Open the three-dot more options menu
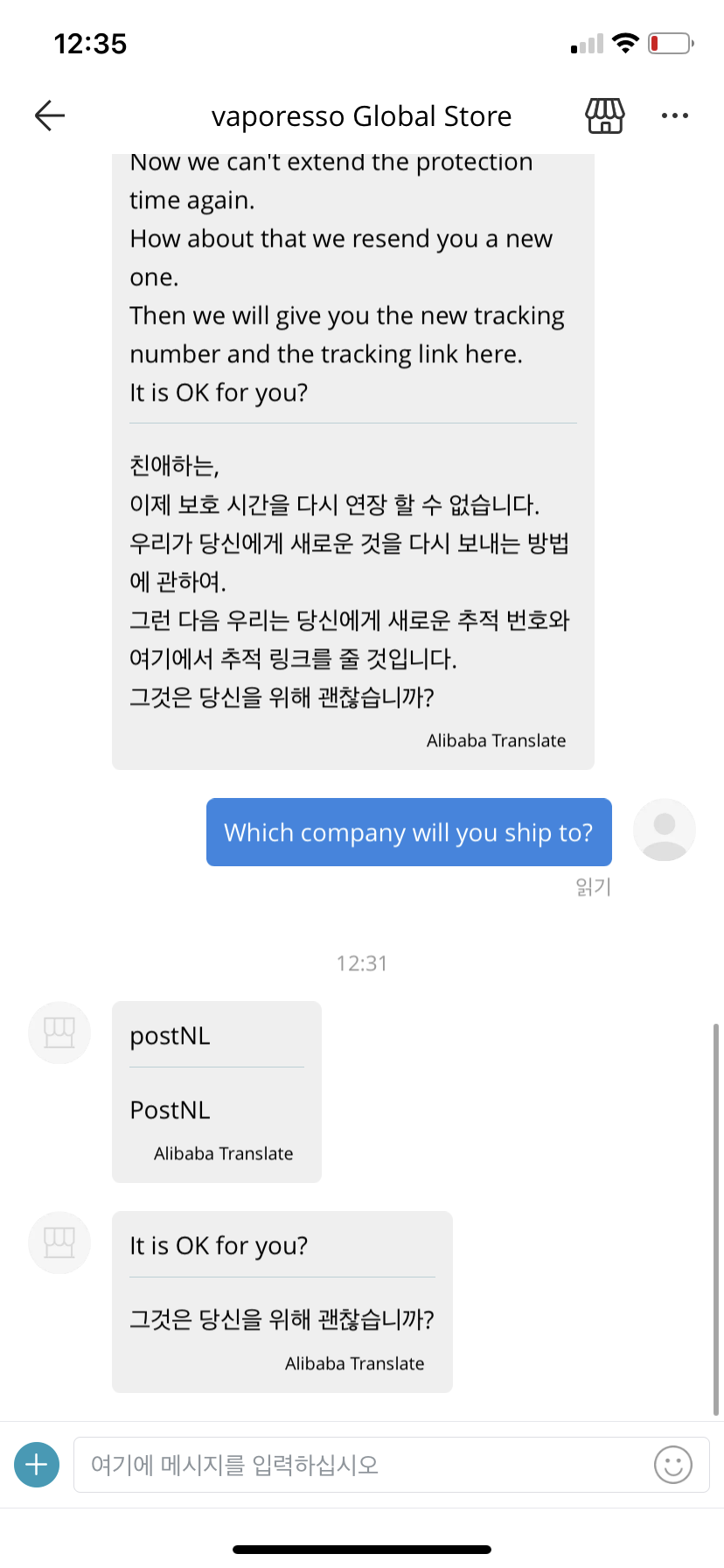The width and height of the screenshot is (724, 1568). (x=674, y=115)
